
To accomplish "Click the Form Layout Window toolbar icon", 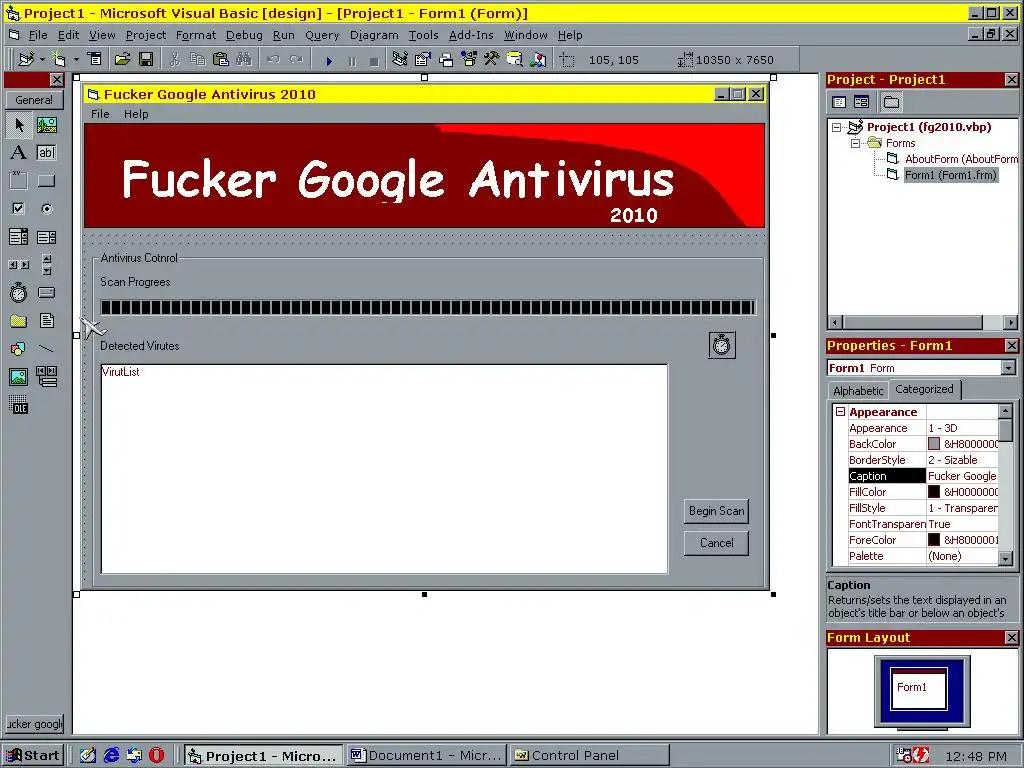I will coord(446,59).
